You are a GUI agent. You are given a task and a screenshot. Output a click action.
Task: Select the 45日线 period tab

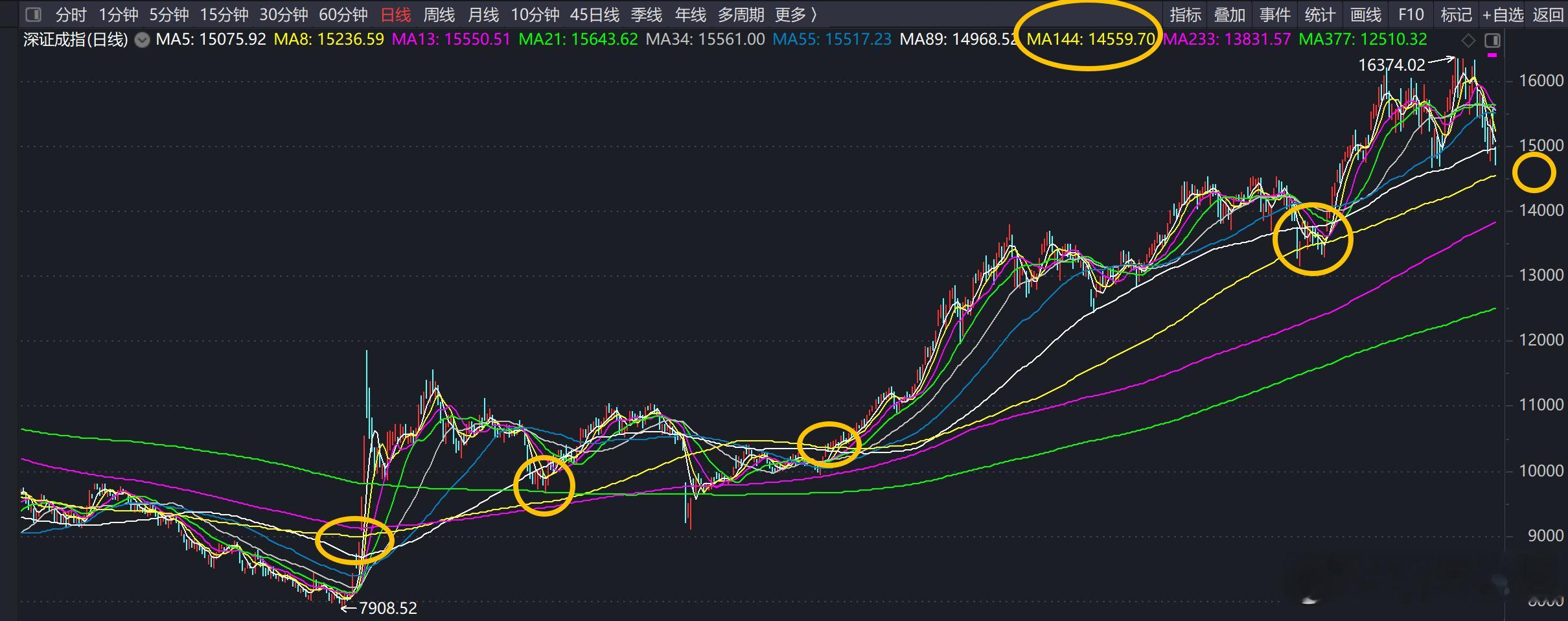[595, 14]
